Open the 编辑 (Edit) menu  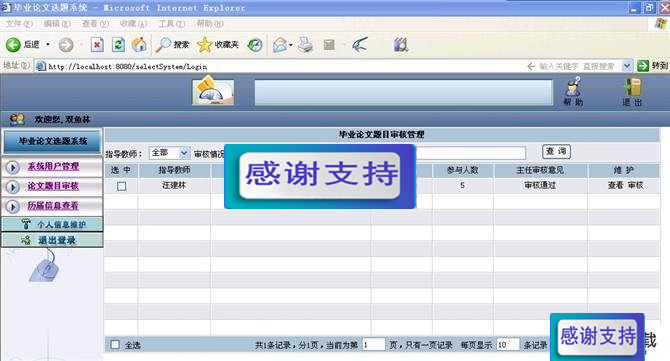click(57, 23)
